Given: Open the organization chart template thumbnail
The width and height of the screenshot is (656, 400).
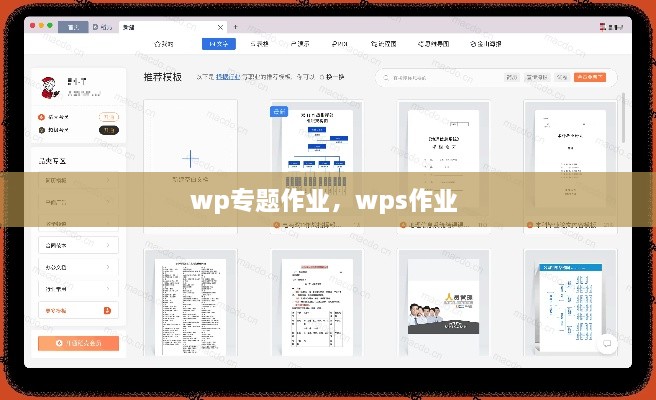Looking at the screenshot, I should 317,159.
